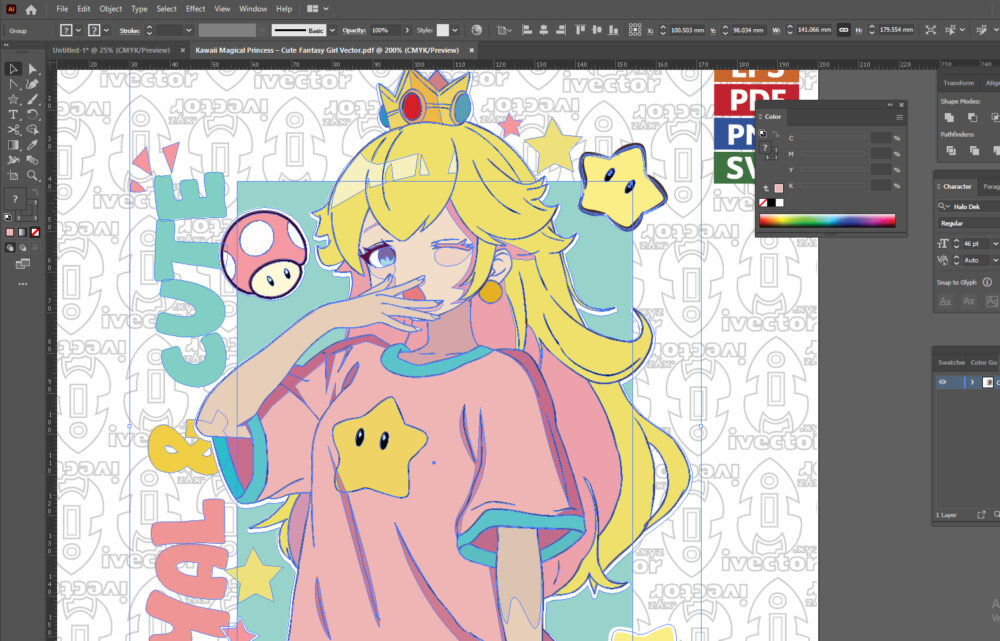1000x641 pixels.
Task: Open the graphic Style dropdown
Action: [x=455, y=30]
